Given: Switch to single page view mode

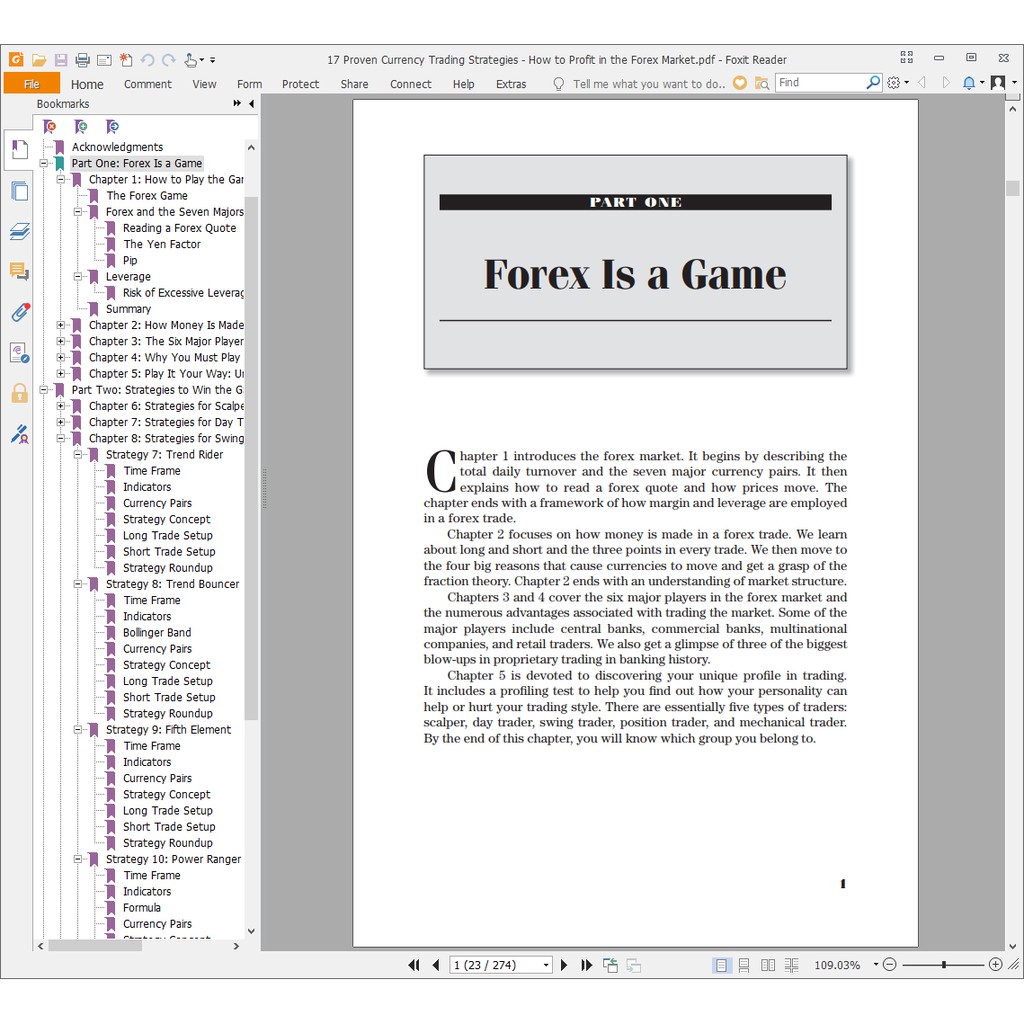Looking at the screenshot, I should 720,965.
